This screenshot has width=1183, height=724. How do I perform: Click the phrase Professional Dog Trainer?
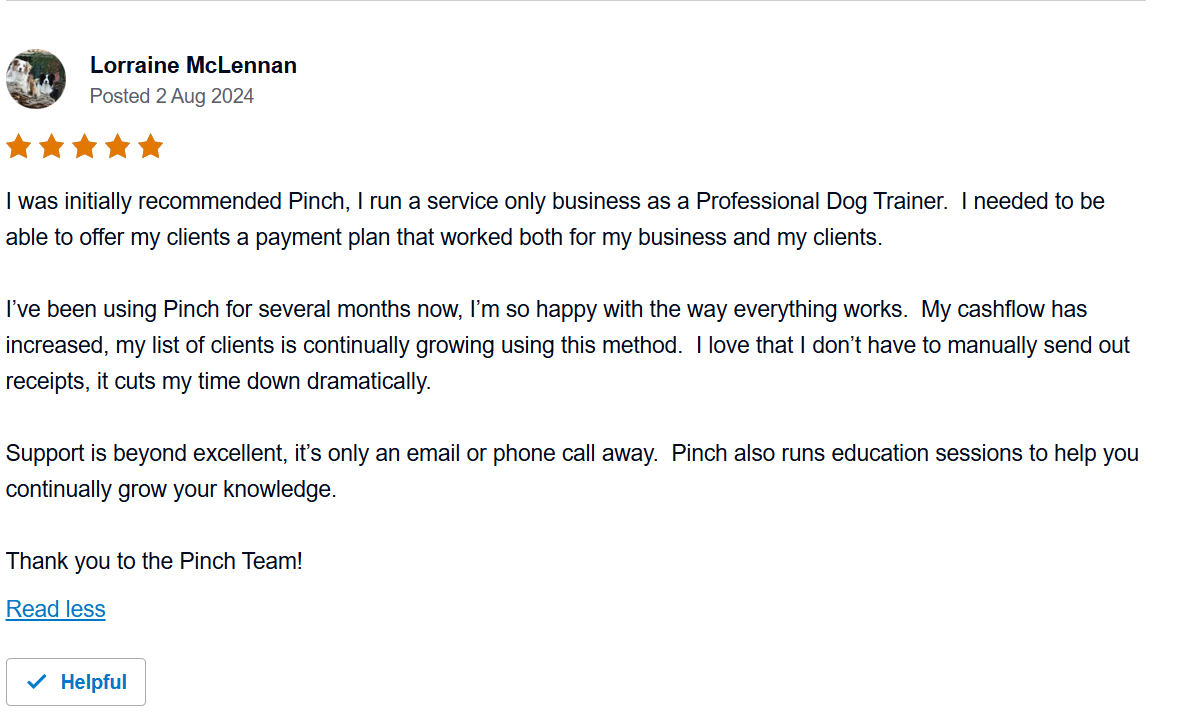[x=820, y=201]
